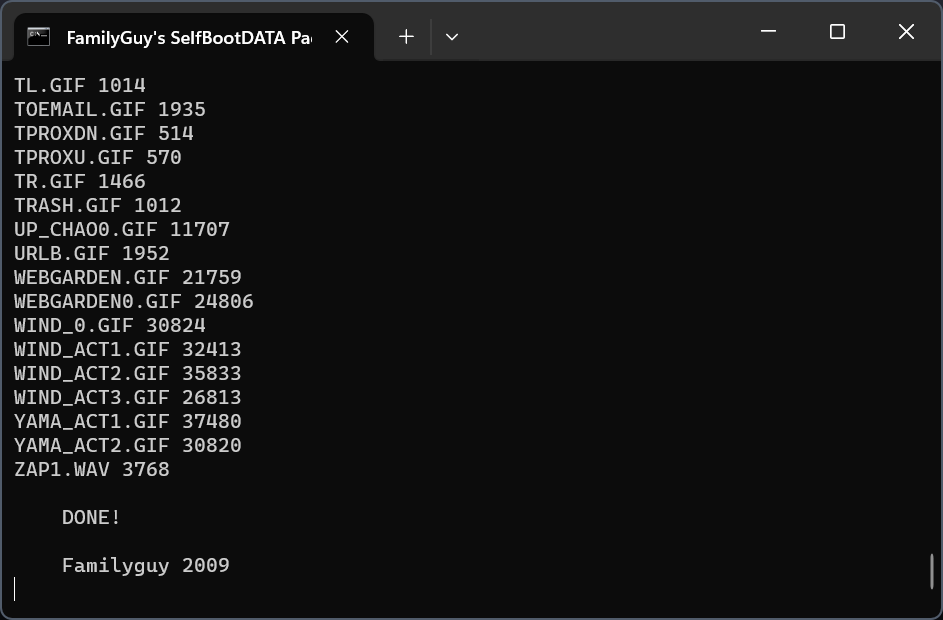Click the WEBGARDEN0.GIF 24806 line
The image size is (943, 620).
coord(133,301)
